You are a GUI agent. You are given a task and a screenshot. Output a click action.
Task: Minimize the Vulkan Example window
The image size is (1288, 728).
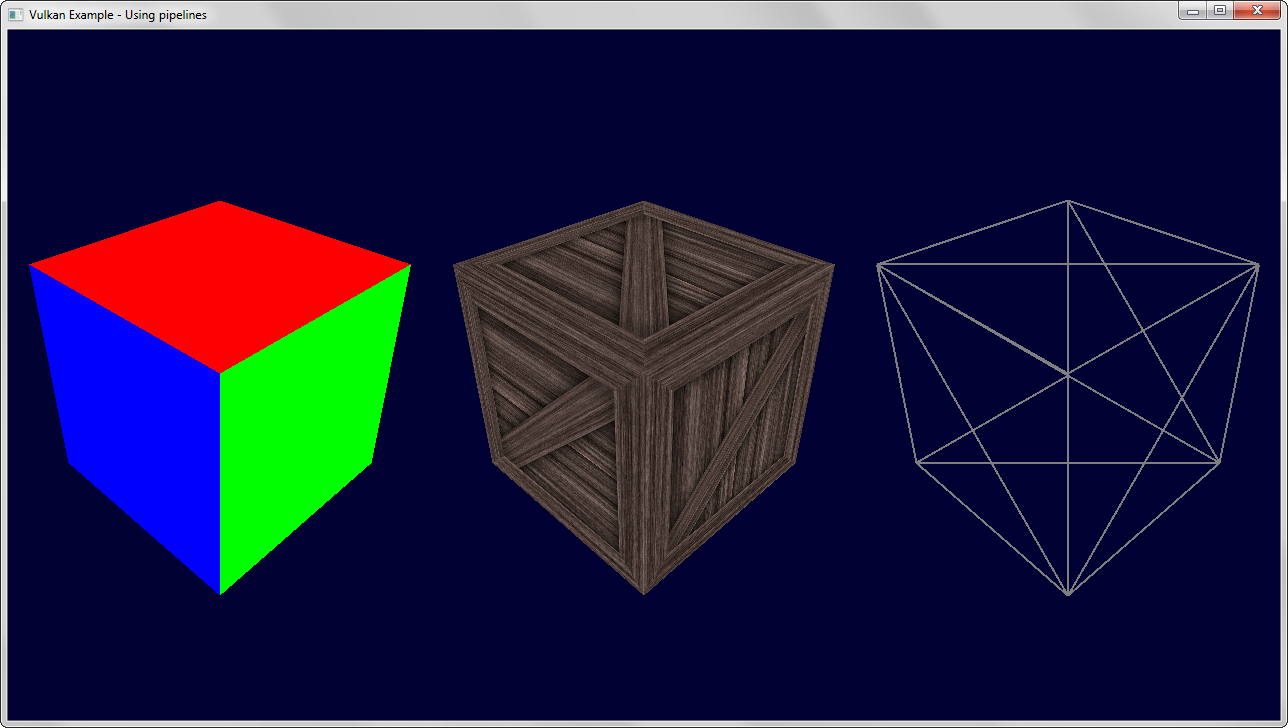(x=1193, y=11)
